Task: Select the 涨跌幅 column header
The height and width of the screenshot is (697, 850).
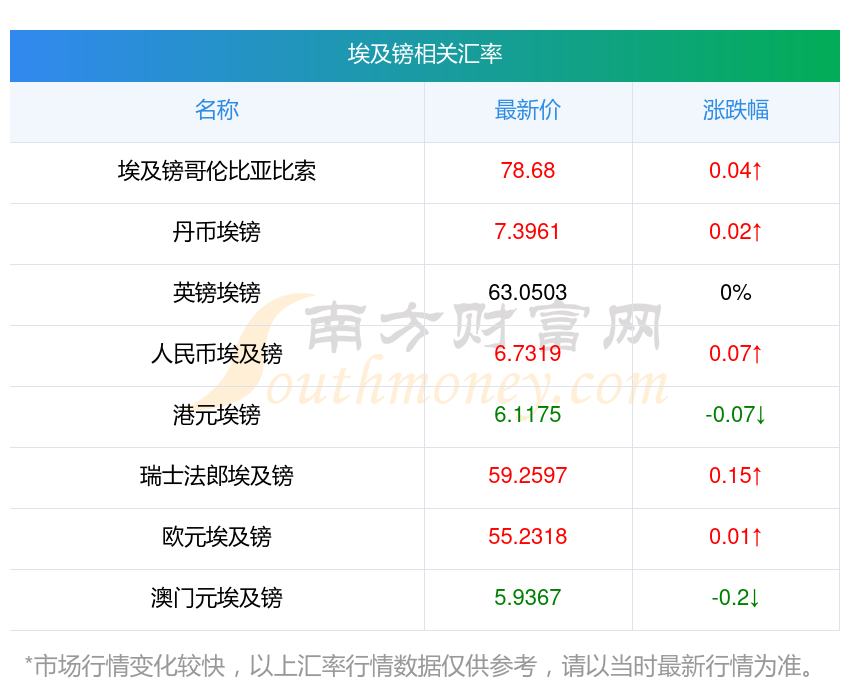Action: pyautogui.click(x=736, y=110)
